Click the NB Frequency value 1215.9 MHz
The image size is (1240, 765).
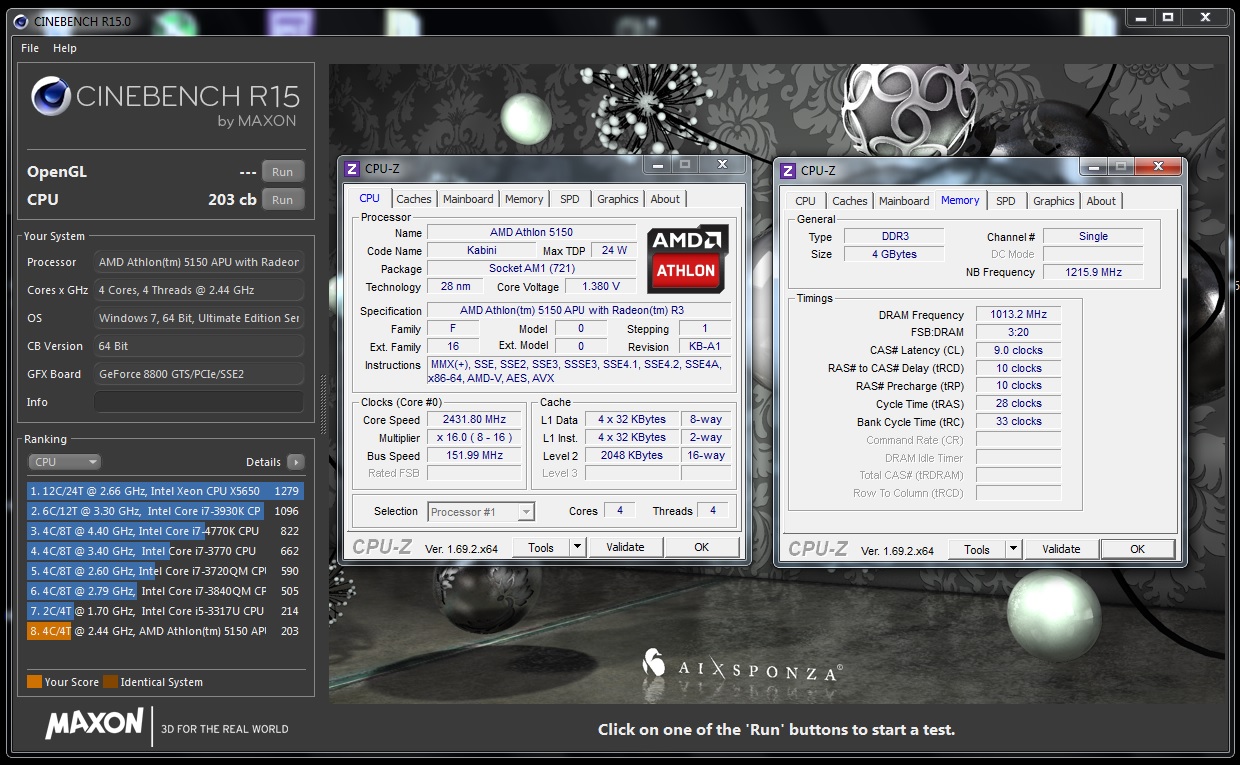[x=1093, y=272]
